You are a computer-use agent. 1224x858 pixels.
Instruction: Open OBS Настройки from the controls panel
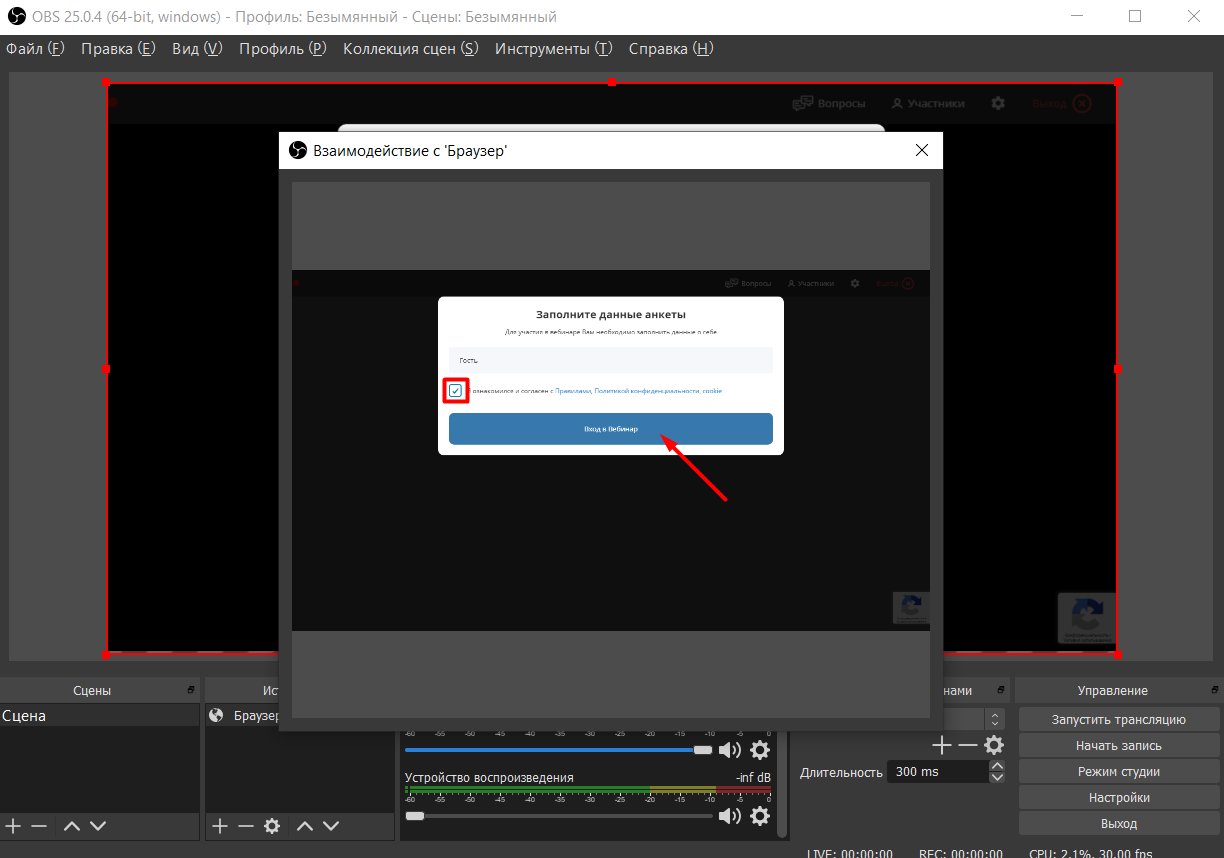coord(1119,797)
